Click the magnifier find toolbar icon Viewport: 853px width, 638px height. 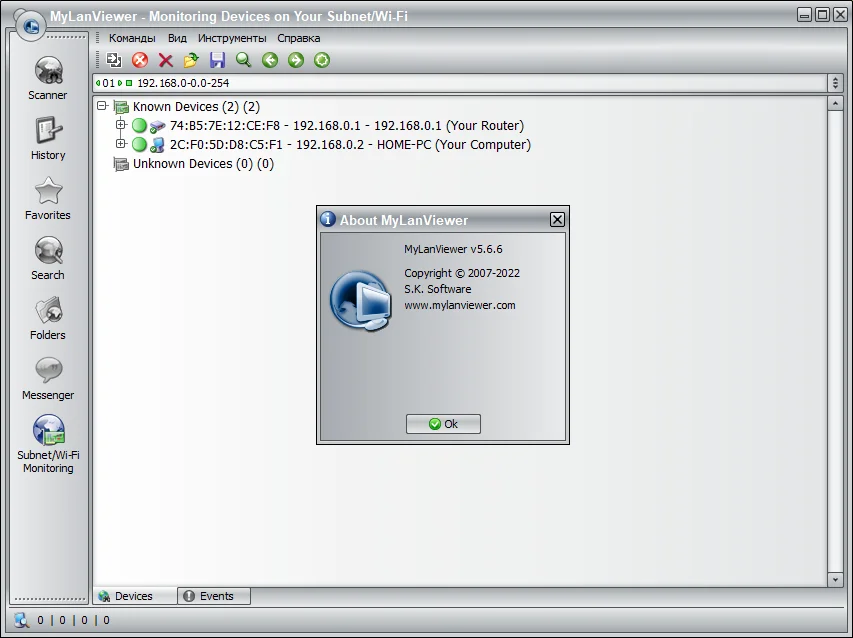coord(243,60)
